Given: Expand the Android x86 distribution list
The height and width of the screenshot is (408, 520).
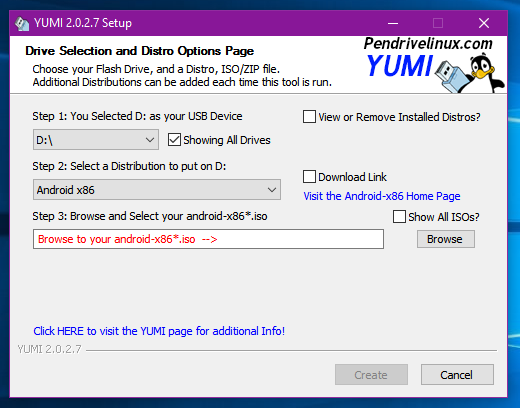Looking at the screenshot, I should coord(157,190).
